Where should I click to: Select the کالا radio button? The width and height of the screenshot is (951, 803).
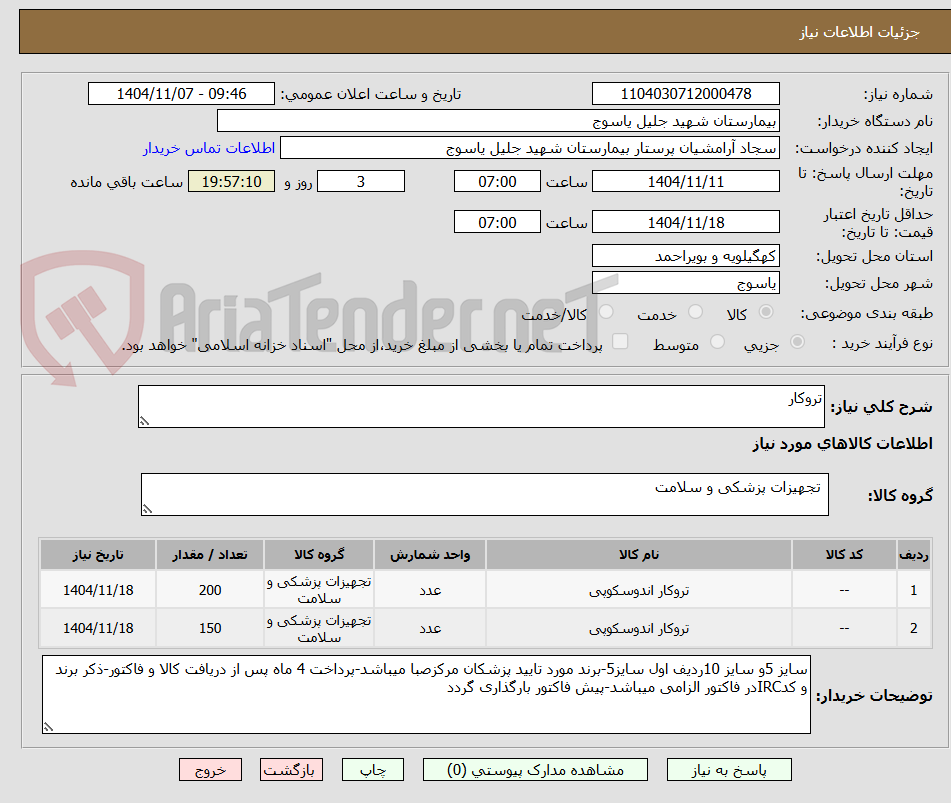click(766, 312)
